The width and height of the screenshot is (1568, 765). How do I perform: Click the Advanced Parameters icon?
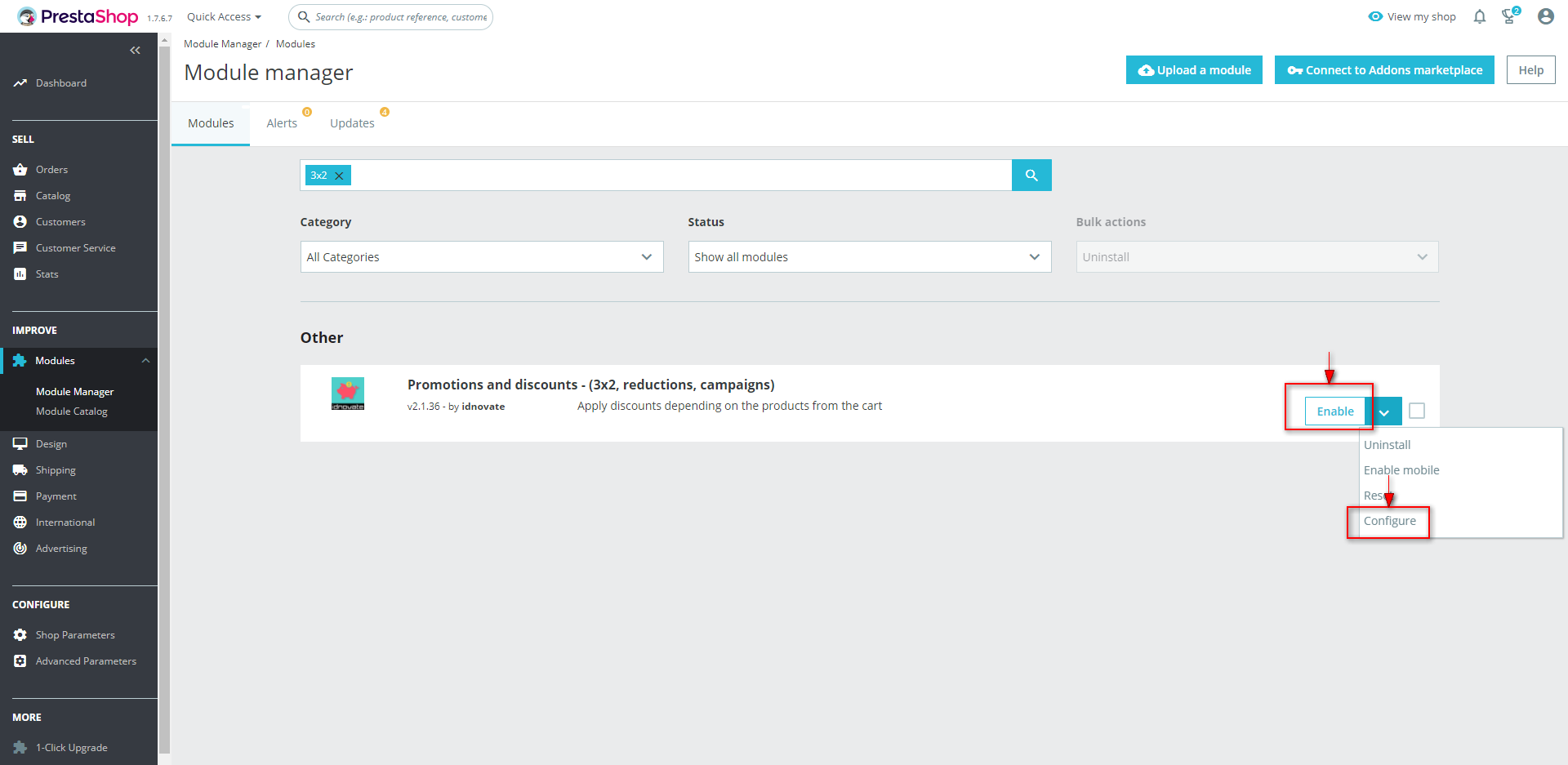click(x=20, y=661)
